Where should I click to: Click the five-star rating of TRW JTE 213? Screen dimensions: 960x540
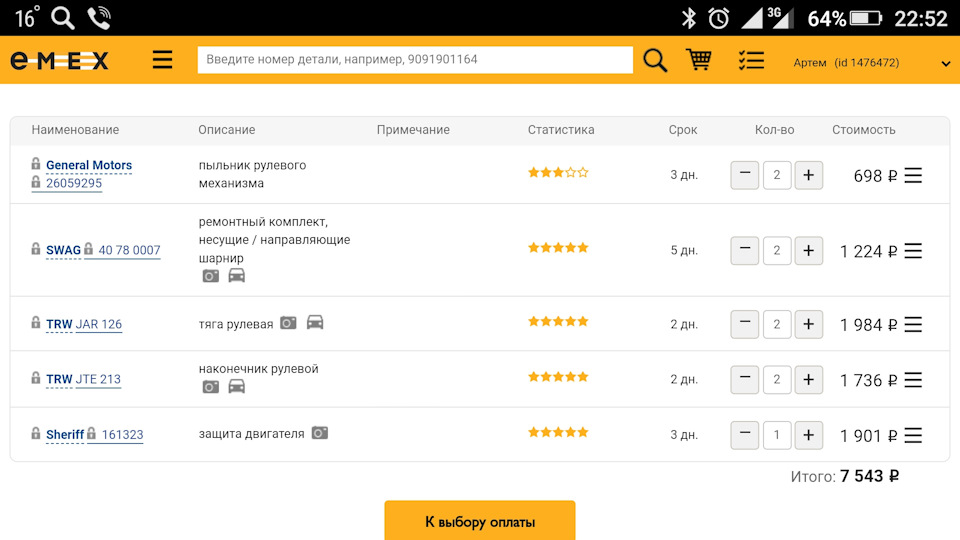pos(558,377)
